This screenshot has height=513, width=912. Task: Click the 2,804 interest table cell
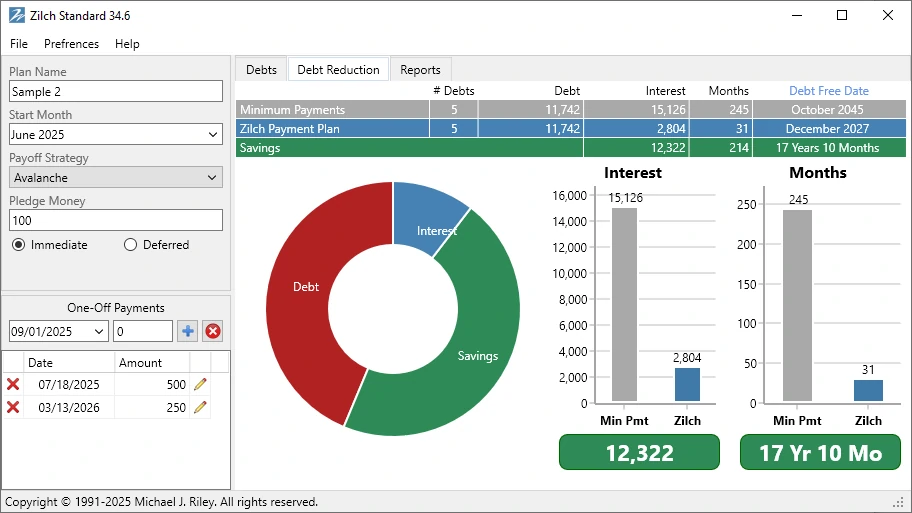tap(636, 129)
